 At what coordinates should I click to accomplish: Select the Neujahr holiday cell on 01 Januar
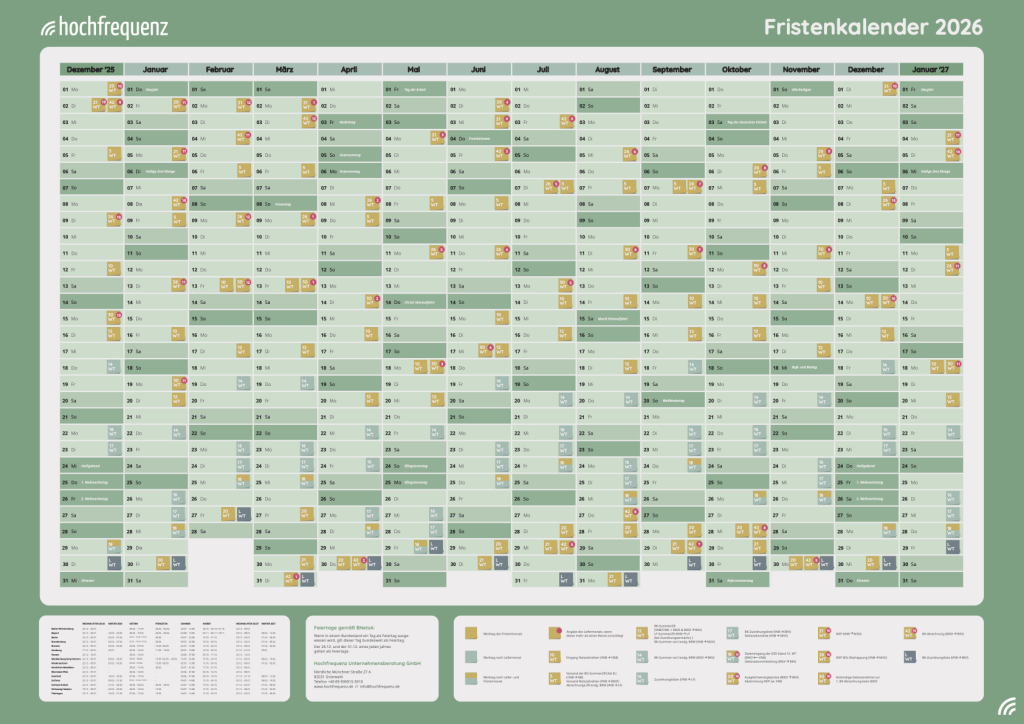(156, 89)
